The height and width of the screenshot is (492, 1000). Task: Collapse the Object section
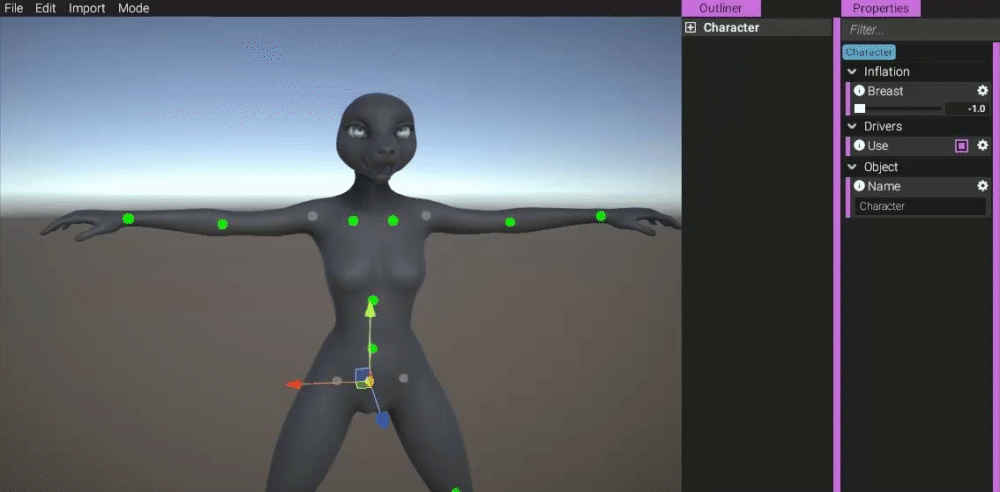coord(851,167)
